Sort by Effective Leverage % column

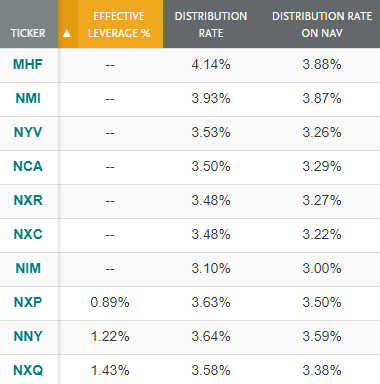point(119,24)
